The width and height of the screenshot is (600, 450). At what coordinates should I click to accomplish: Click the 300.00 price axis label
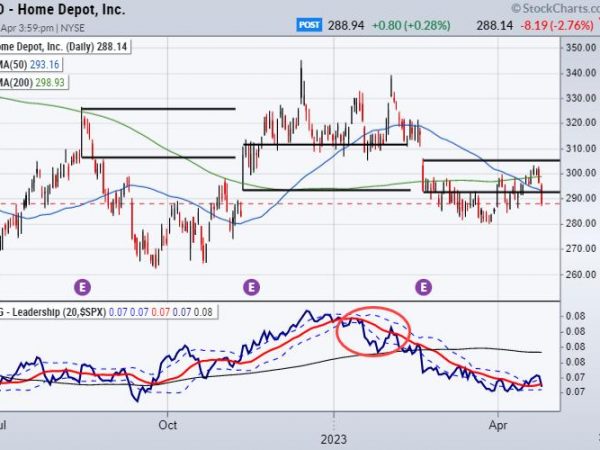581,173
